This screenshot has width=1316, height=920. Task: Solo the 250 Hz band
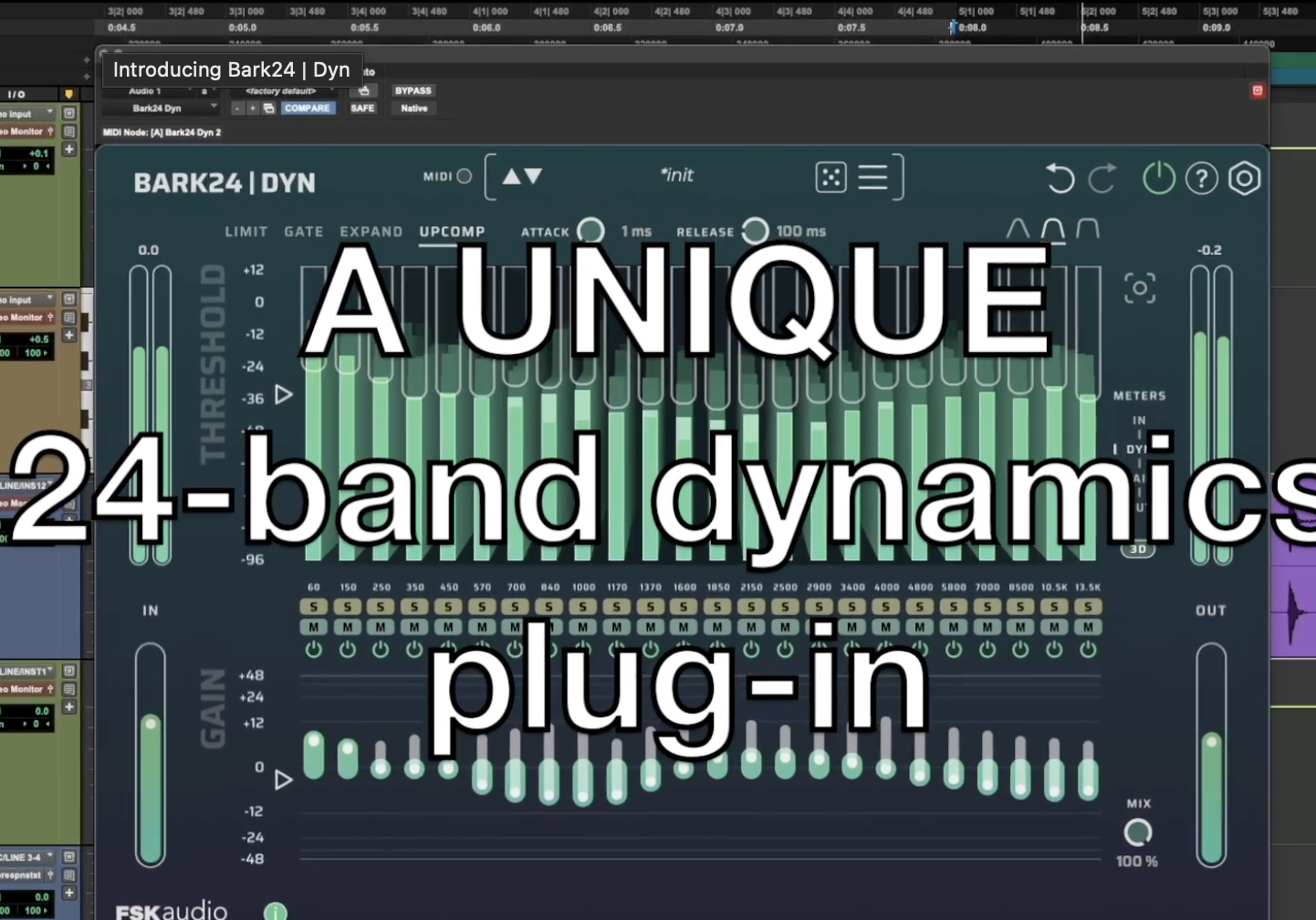coord(381,607)
